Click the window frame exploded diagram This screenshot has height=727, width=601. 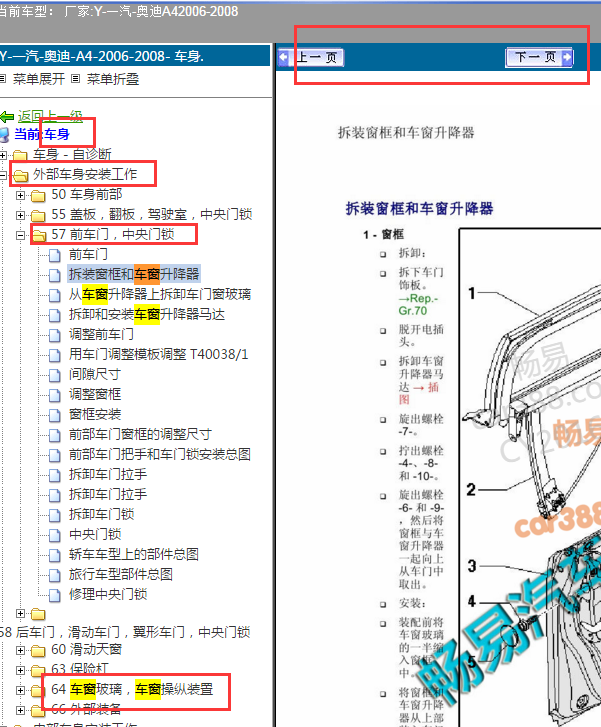530,478
